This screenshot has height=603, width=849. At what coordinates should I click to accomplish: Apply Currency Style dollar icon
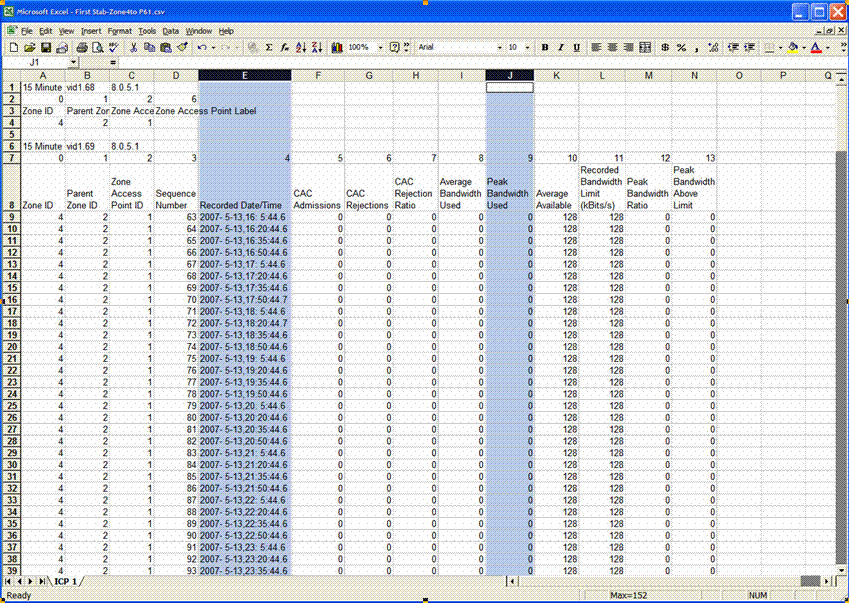(665, 48)
